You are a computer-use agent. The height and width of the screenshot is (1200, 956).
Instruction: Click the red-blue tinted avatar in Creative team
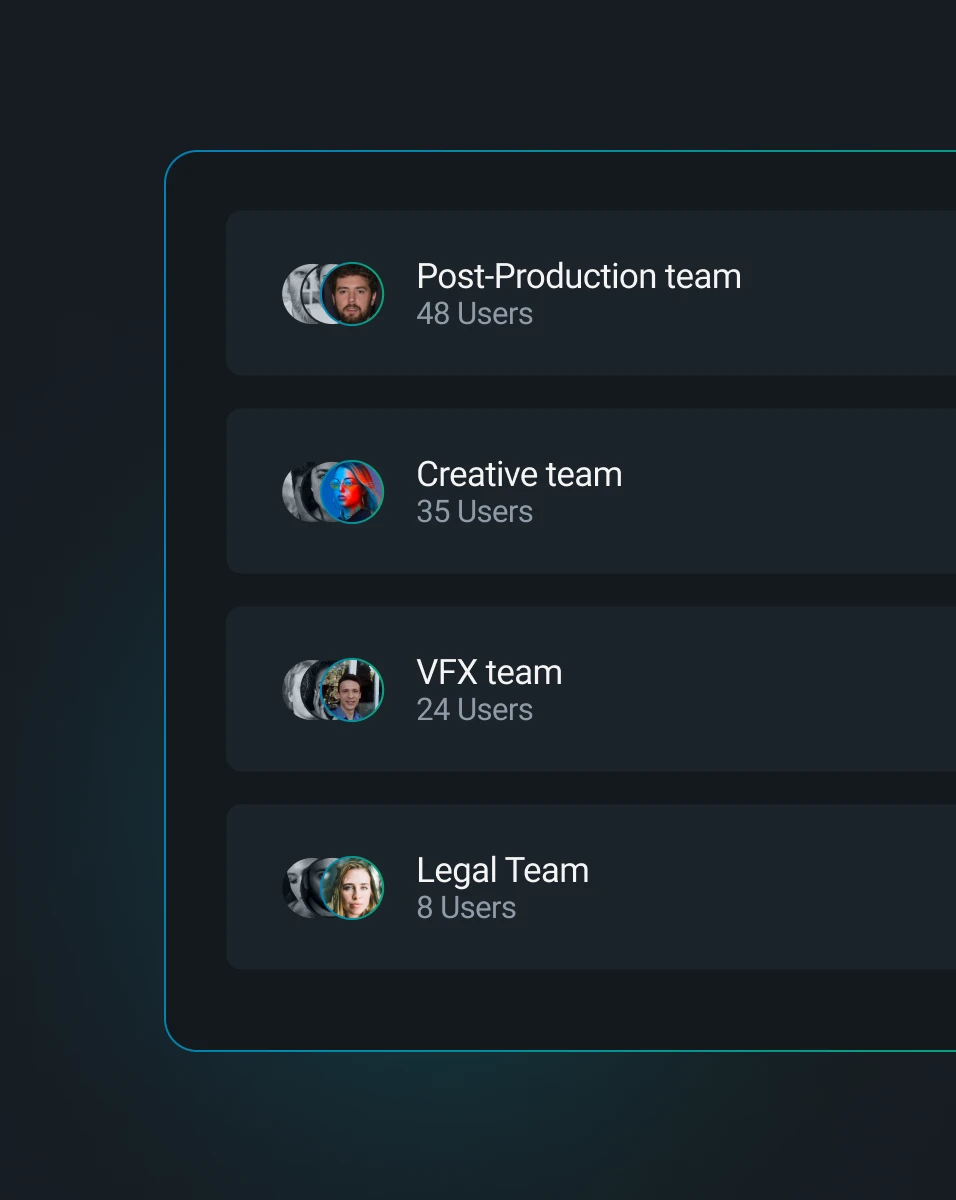pyautogui.click(x=352, y=492)
